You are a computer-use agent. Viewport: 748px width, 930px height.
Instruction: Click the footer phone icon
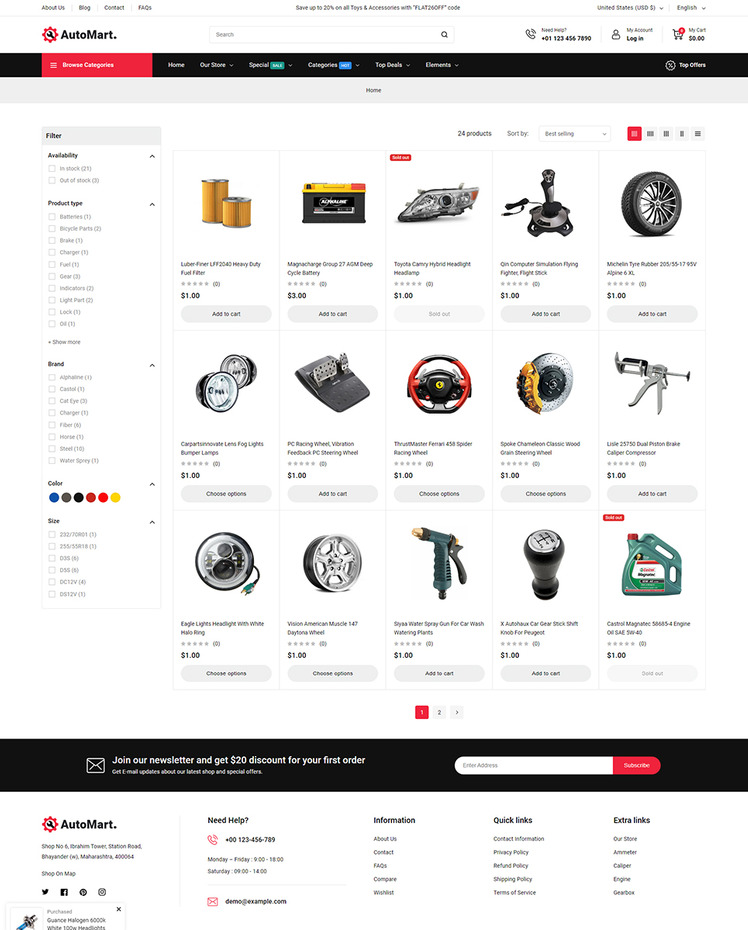(212, 839)
